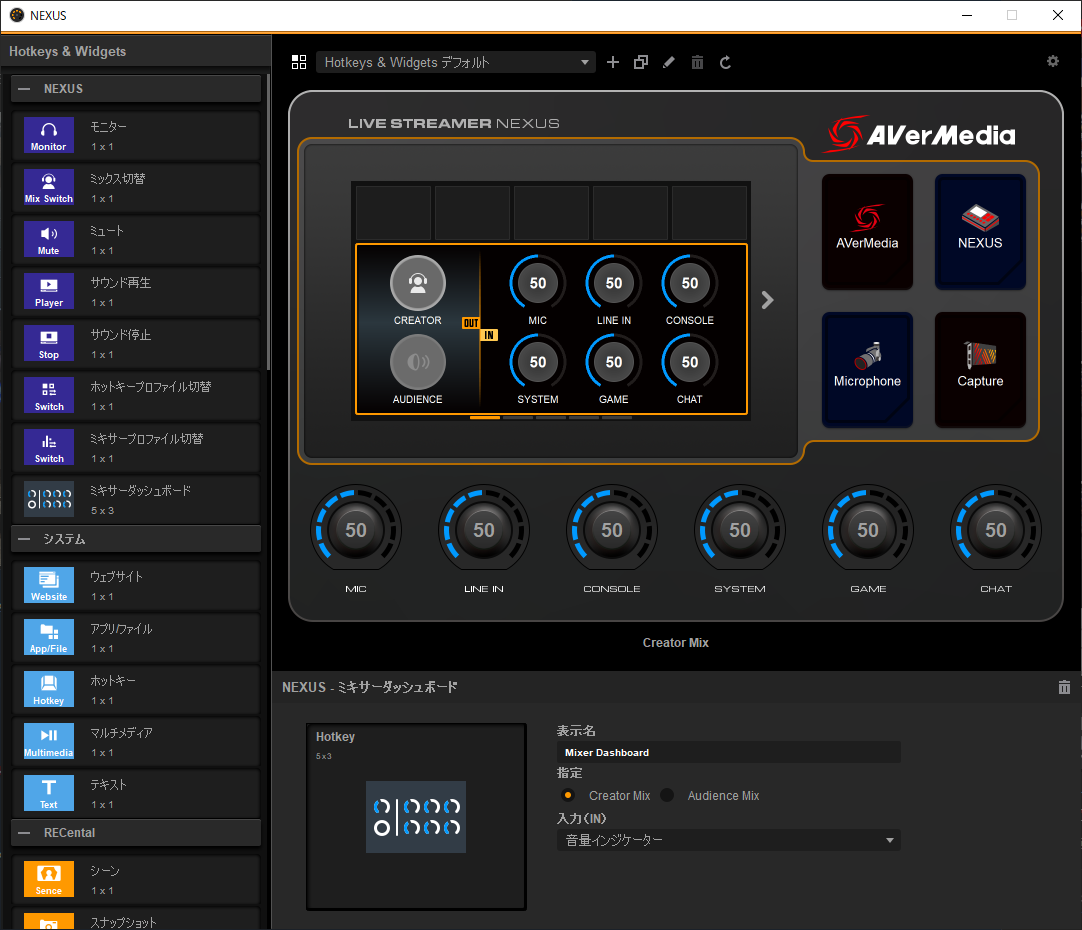Open the Capture app tile
The image size is (1082, 930).
[980, 370]
